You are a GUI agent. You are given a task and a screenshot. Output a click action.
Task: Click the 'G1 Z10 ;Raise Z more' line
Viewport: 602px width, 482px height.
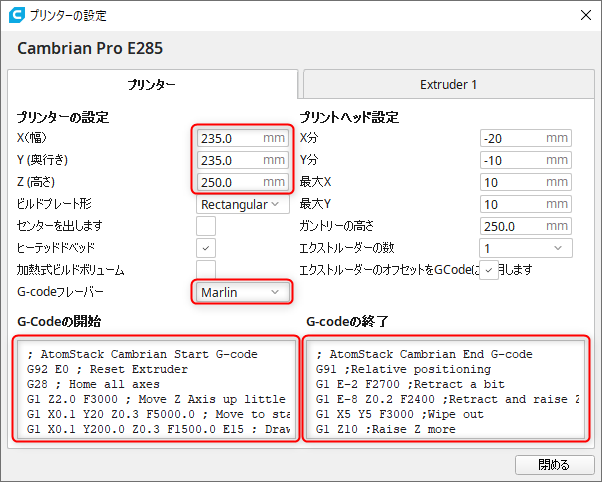385,429
